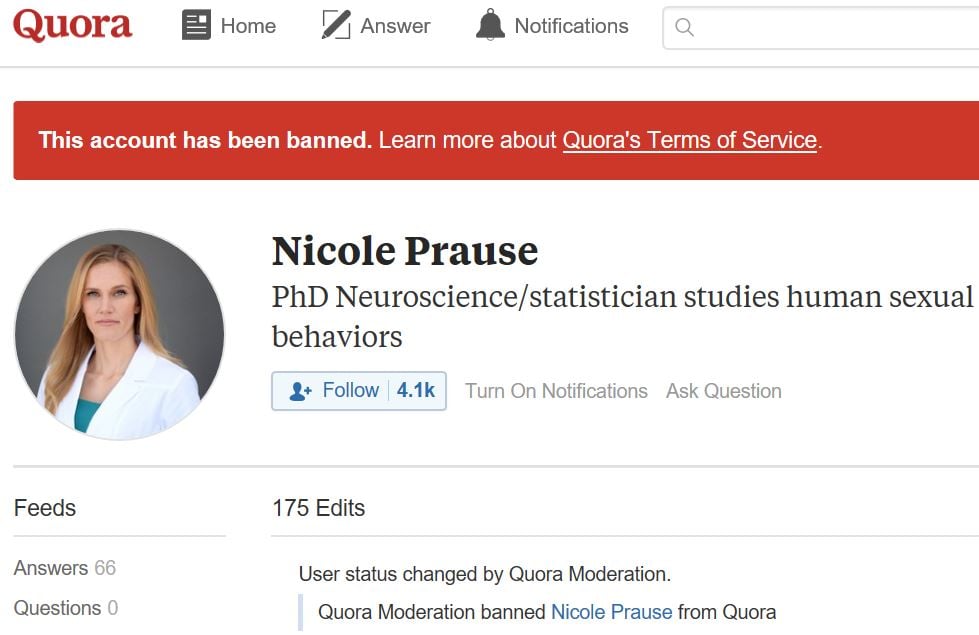Click the 4.1k follower count

point(415,390)
